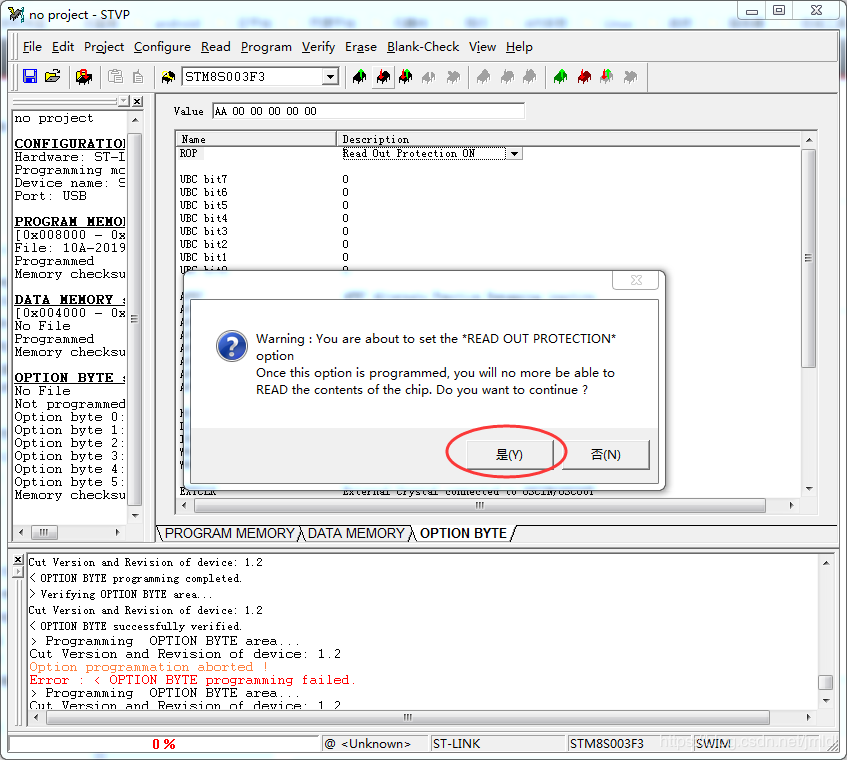Click 'Option programmation aborted !' log line
Viewport: 847px width, 760px height.
coord(149,667)
